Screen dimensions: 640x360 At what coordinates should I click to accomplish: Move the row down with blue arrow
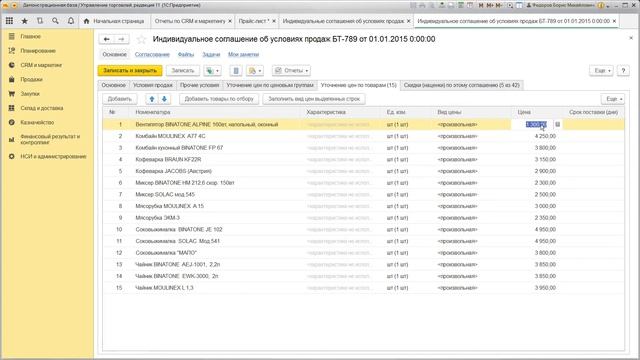pos(164,99)
